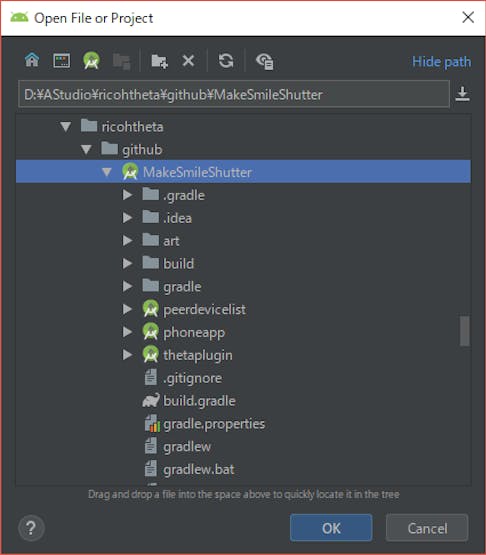Screen dimensions: 486x555
Task: Open the path history download arrow
Action: 462,94
